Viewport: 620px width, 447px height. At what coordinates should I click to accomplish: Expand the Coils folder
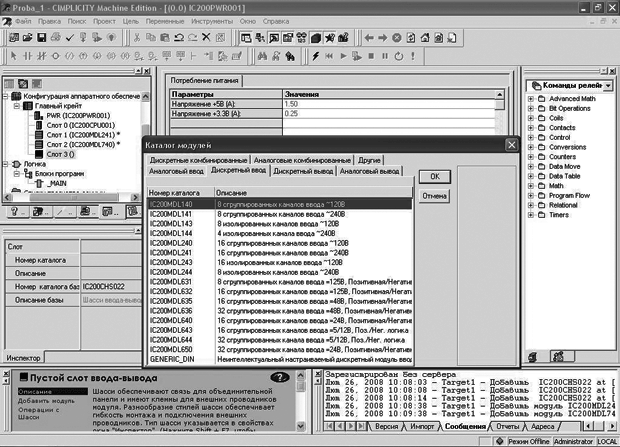pos(531,118)
